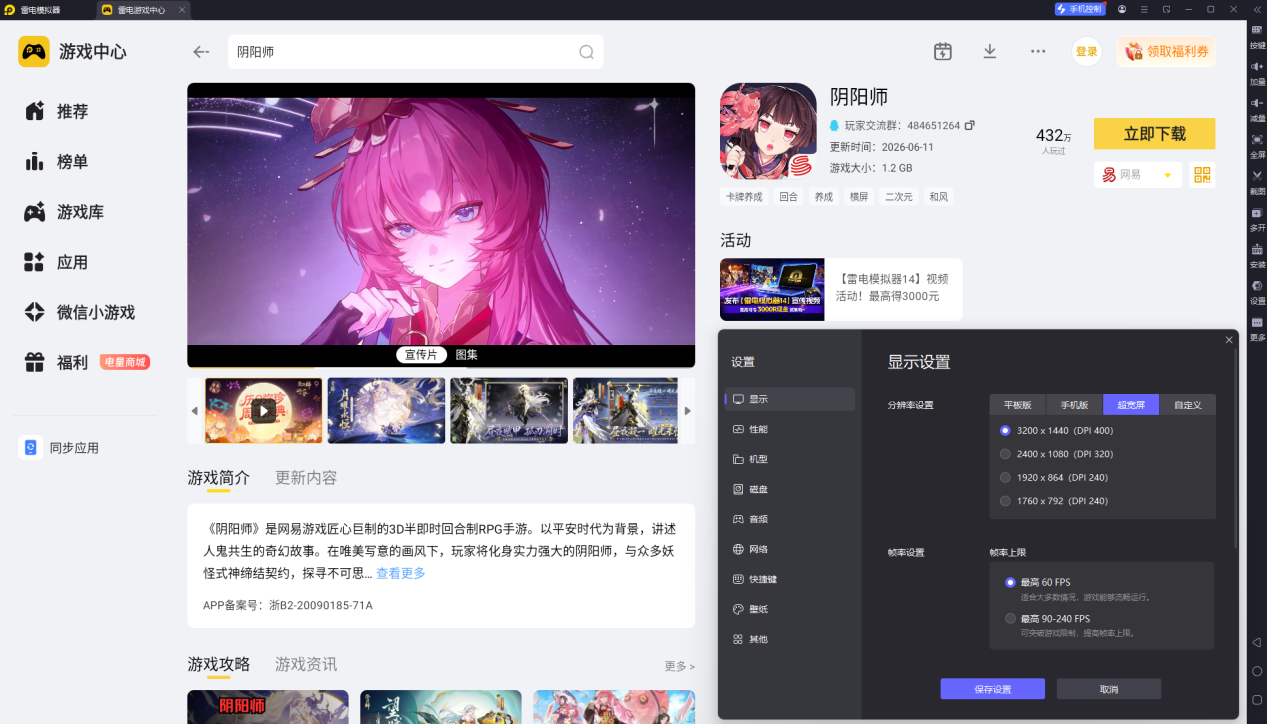Screen dimensions: 1267x724
Task: Click the three-dot more options icon in header
Action: 1038,51
